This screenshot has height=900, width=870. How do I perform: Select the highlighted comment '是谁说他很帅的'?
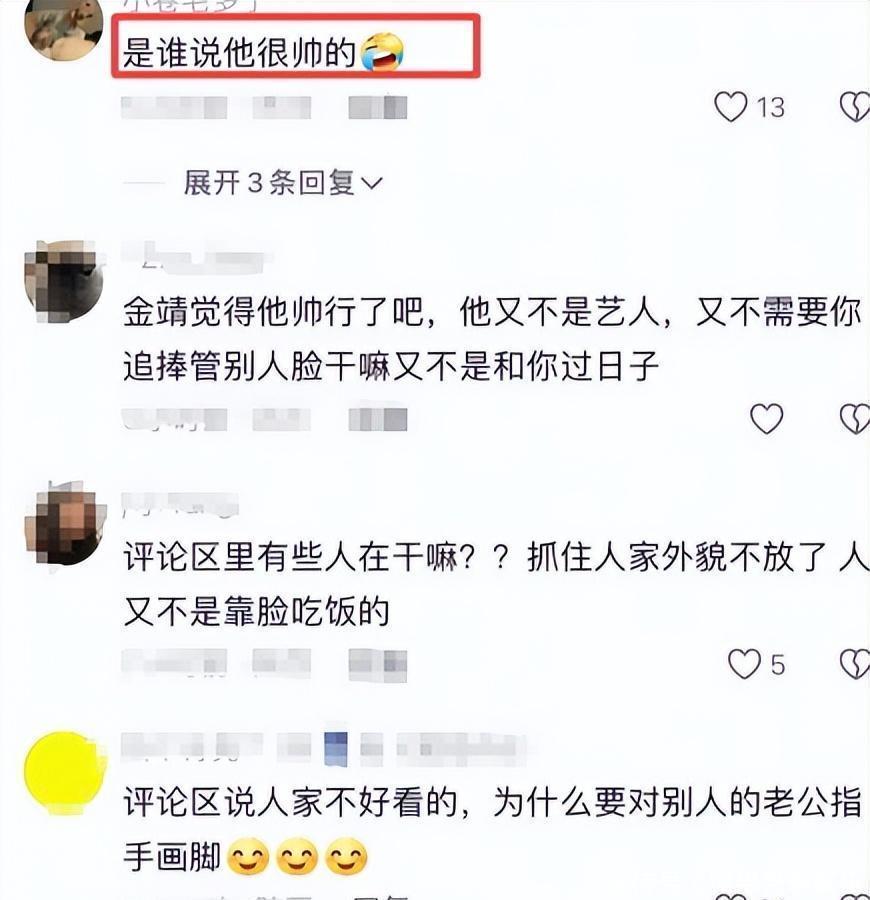pyautogui.click(x=296, y=46)
